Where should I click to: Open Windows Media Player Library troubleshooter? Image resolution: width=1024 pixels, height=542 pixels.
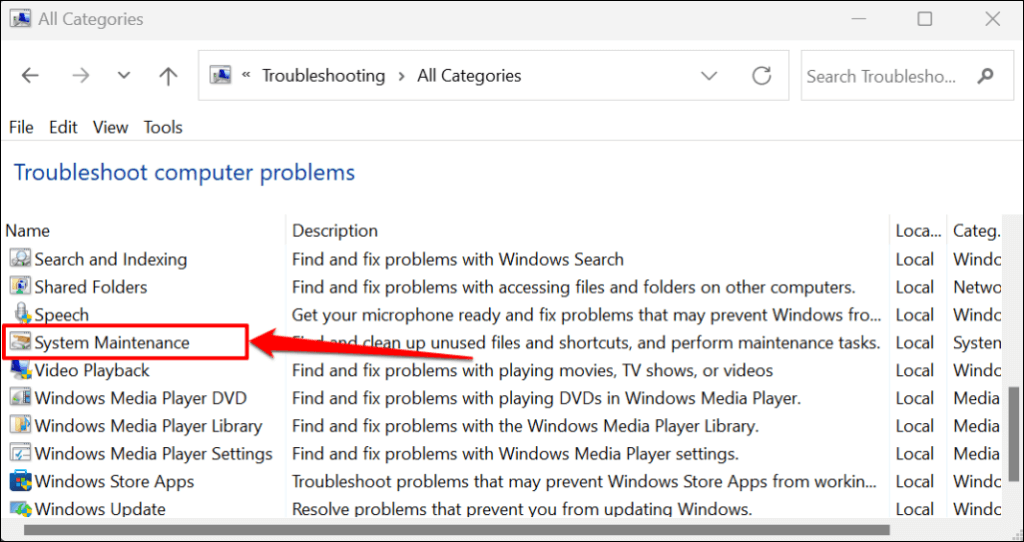point(148,426)
